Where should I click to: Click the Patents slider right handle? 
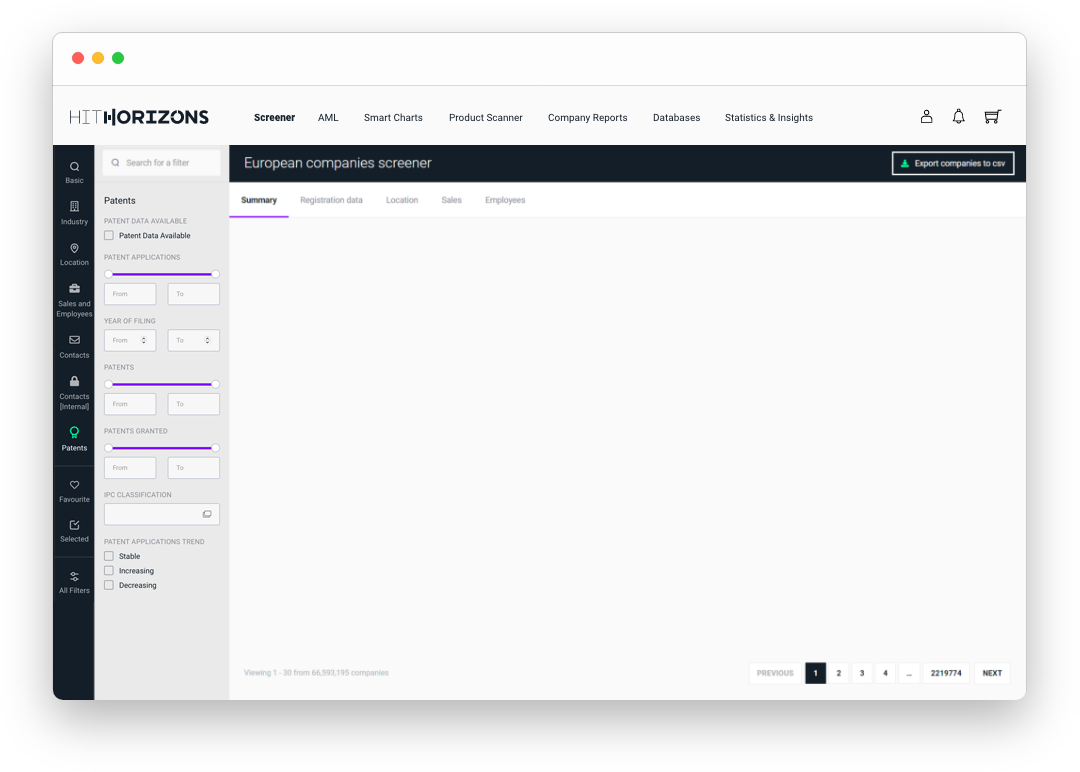pos(216,384)
